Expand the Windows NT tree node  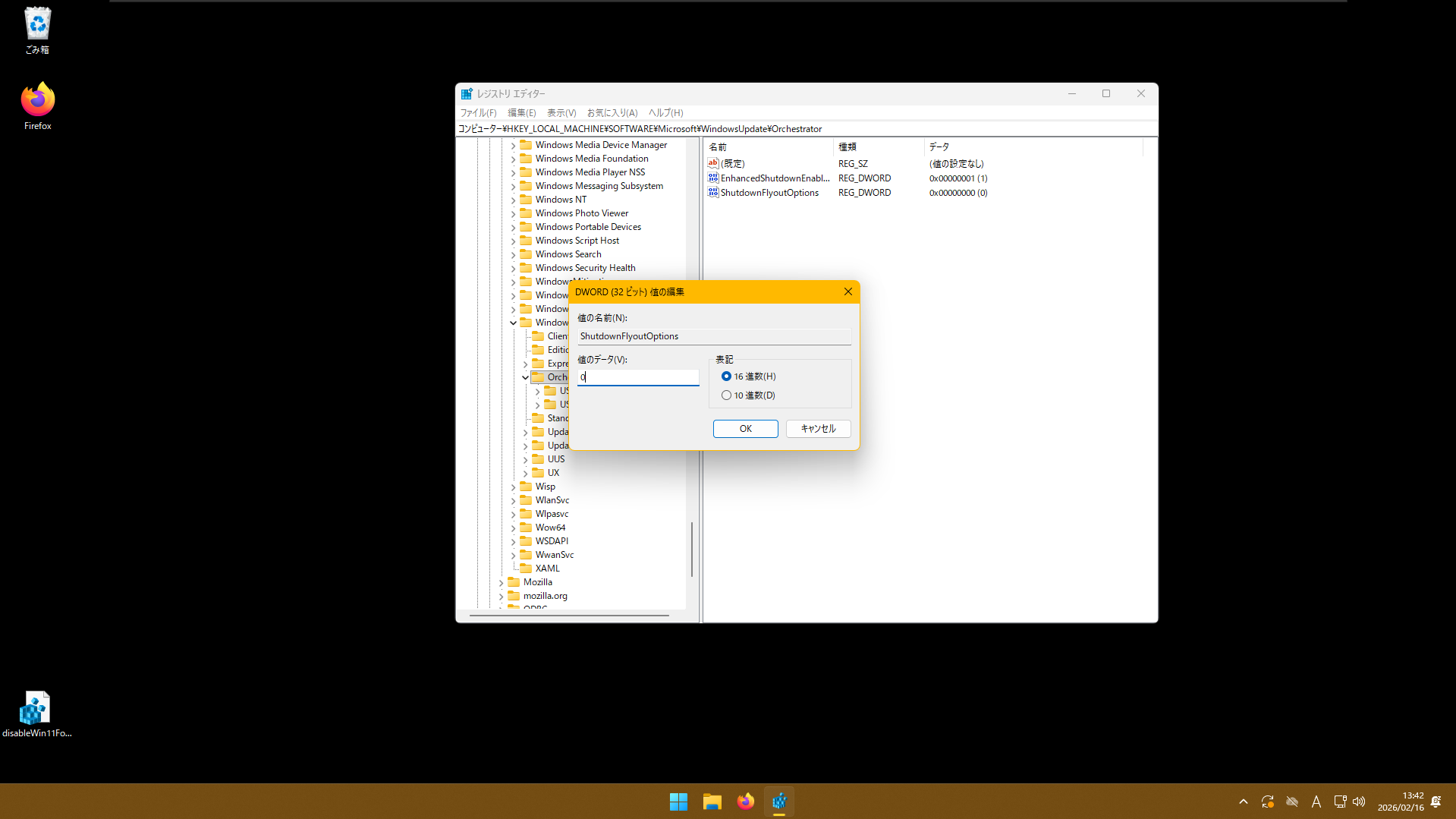(x=514, y=199)
